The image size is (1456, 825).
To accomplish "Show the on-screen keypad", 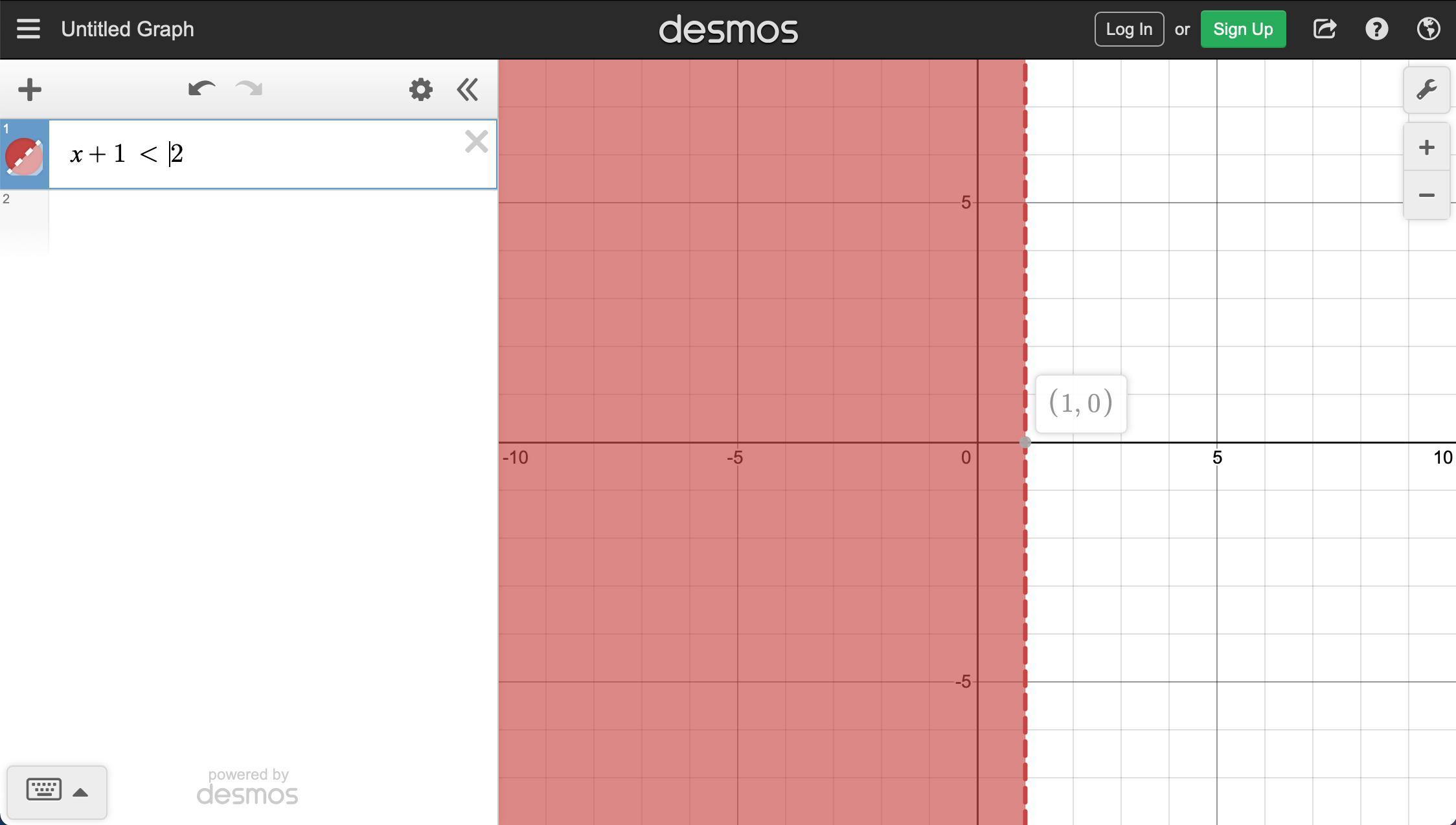I will point(56,791).
